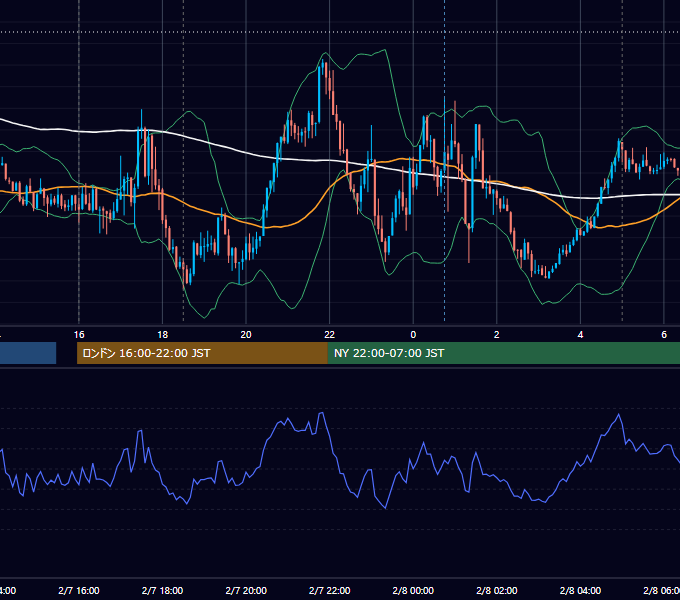Click the "2/8 02:00" date label
Image resolution: width=680 pixels, height=600 pixels.
(497, 591)
